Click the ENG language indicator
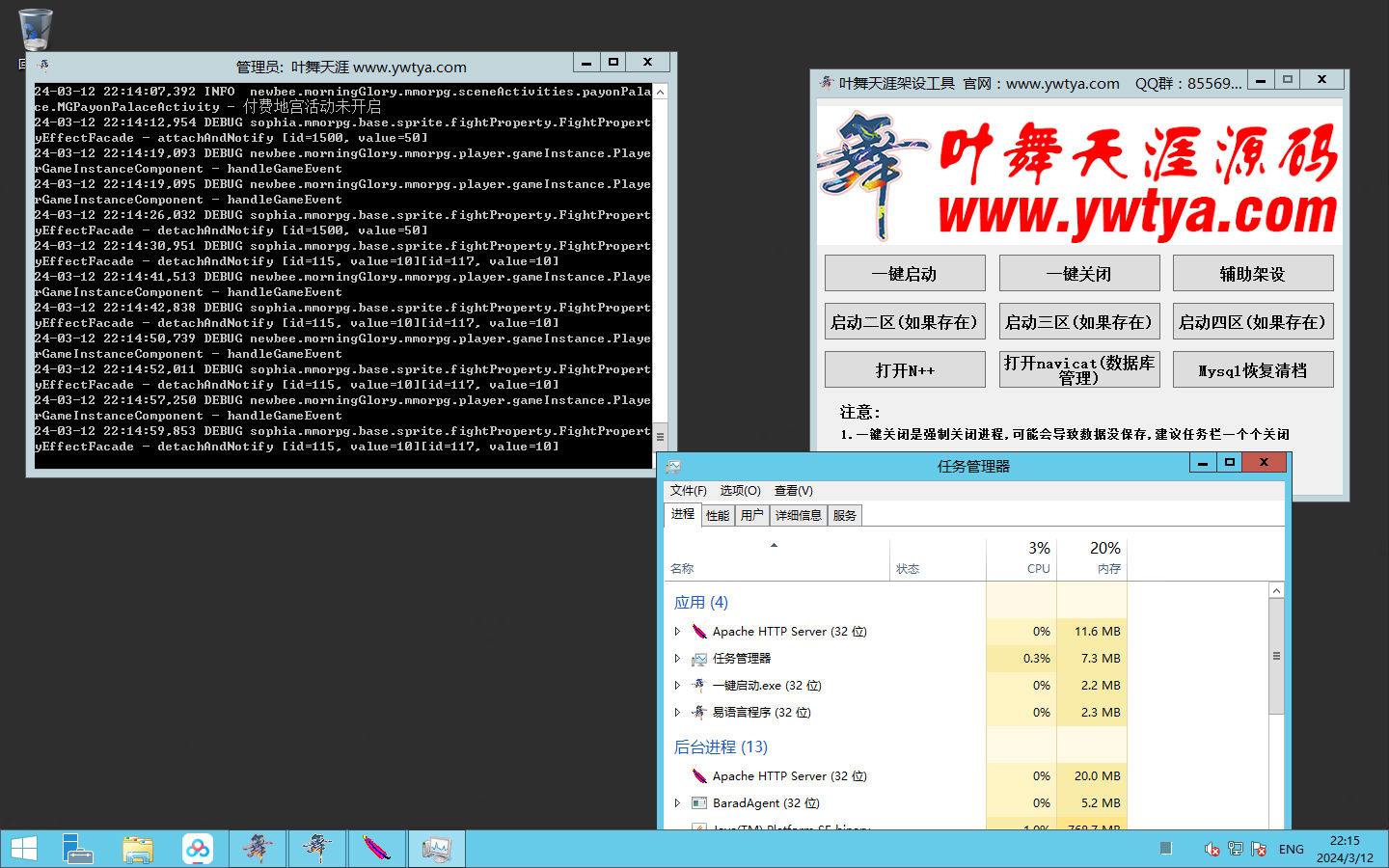Image resolution: width=1389 pixels, height=868 pixels. 1291,850
